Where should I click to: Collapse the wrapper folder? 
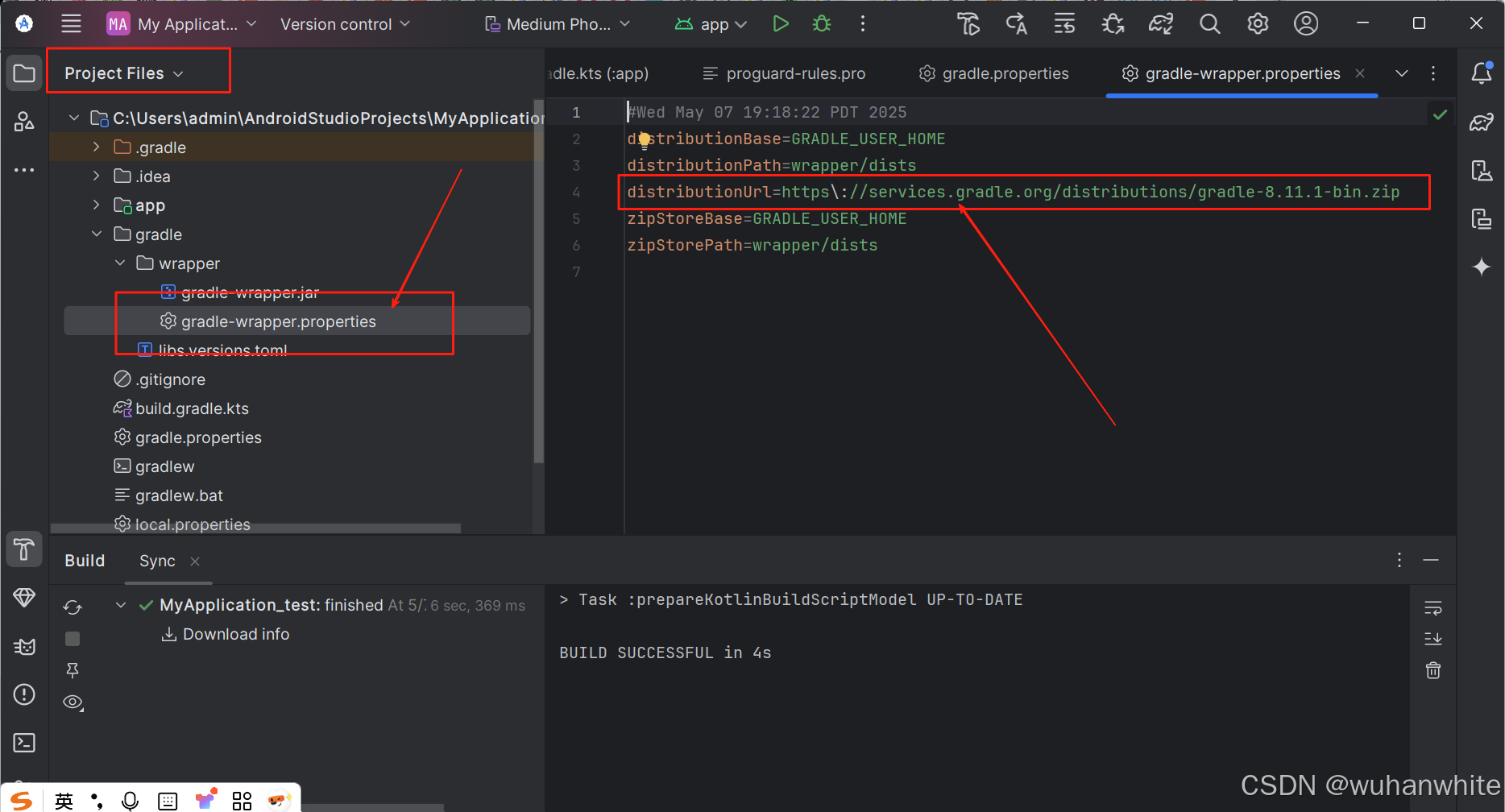(x=120, y=263)
